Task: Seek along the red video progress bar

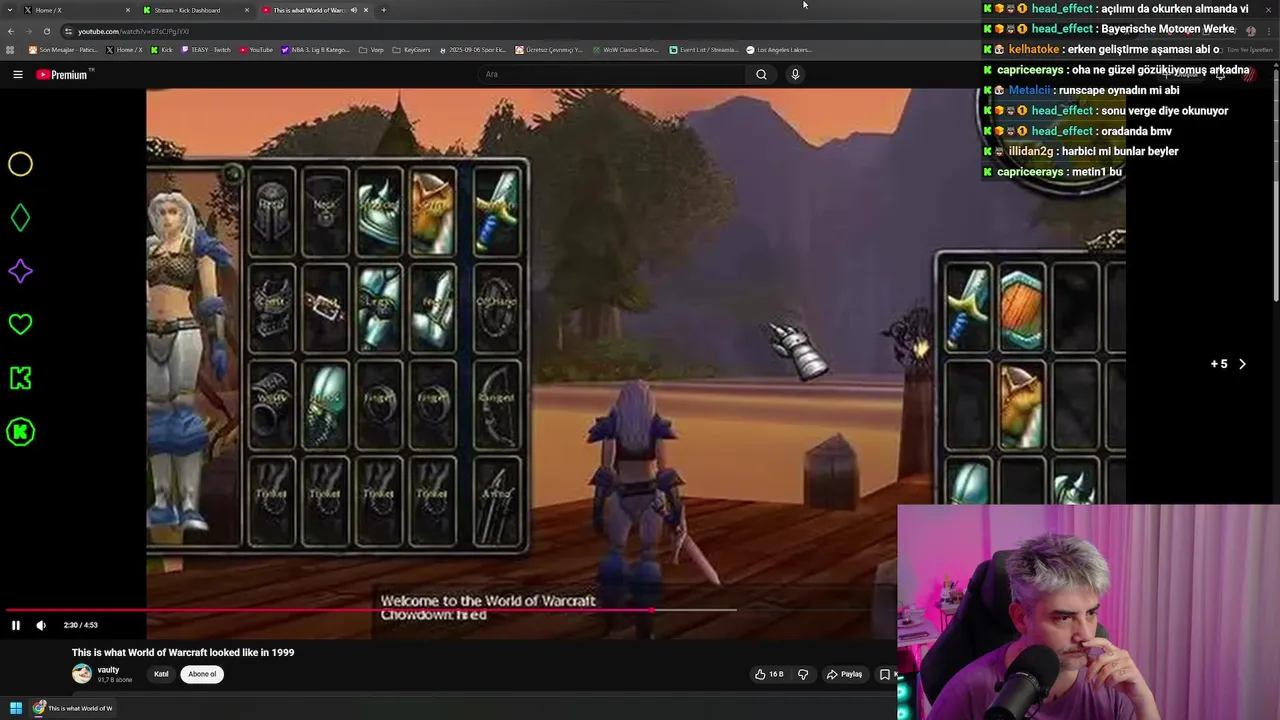Action: pos(330,609)
